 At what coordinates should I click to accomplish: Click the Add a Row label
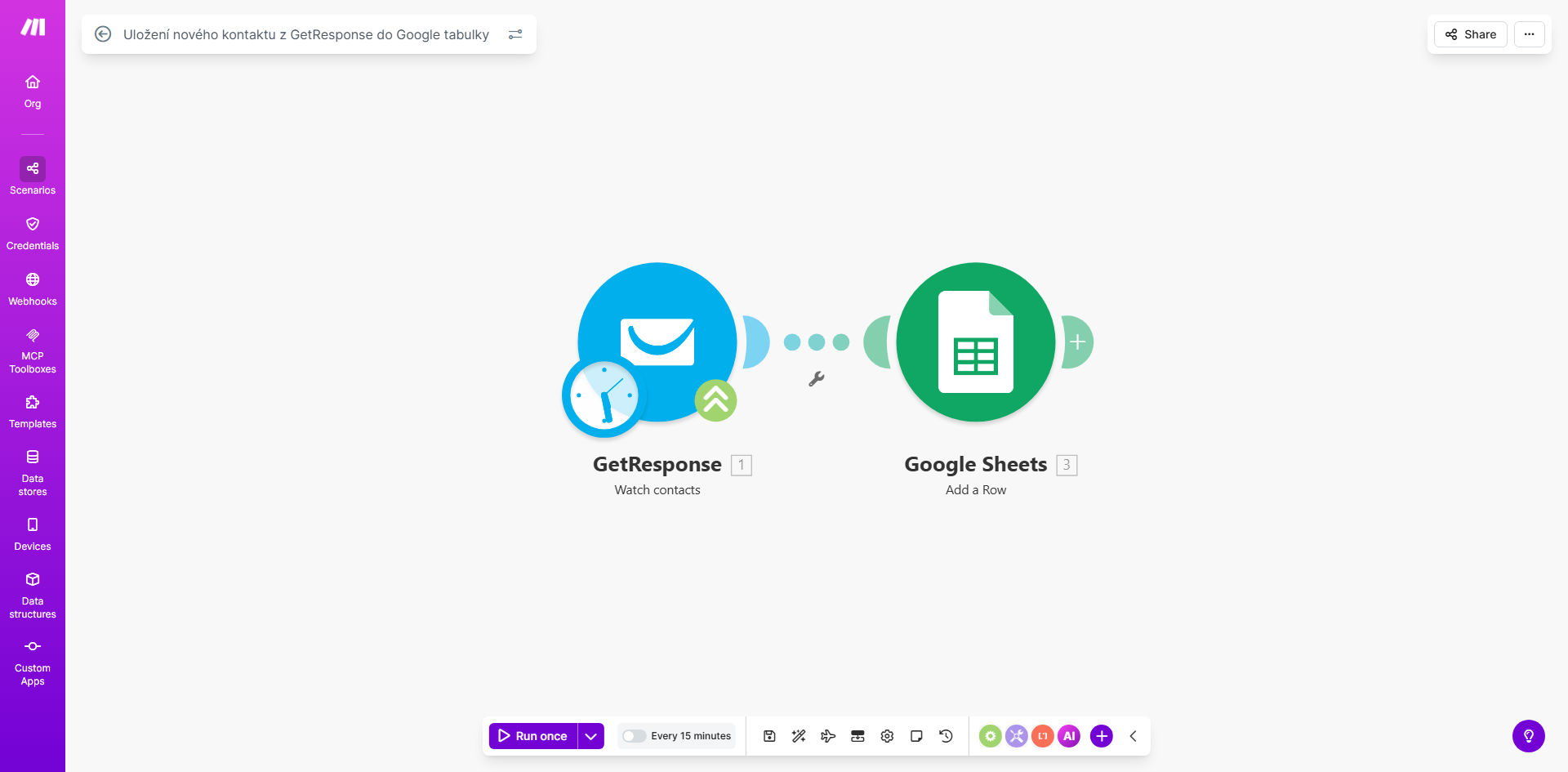pos(976,490)
